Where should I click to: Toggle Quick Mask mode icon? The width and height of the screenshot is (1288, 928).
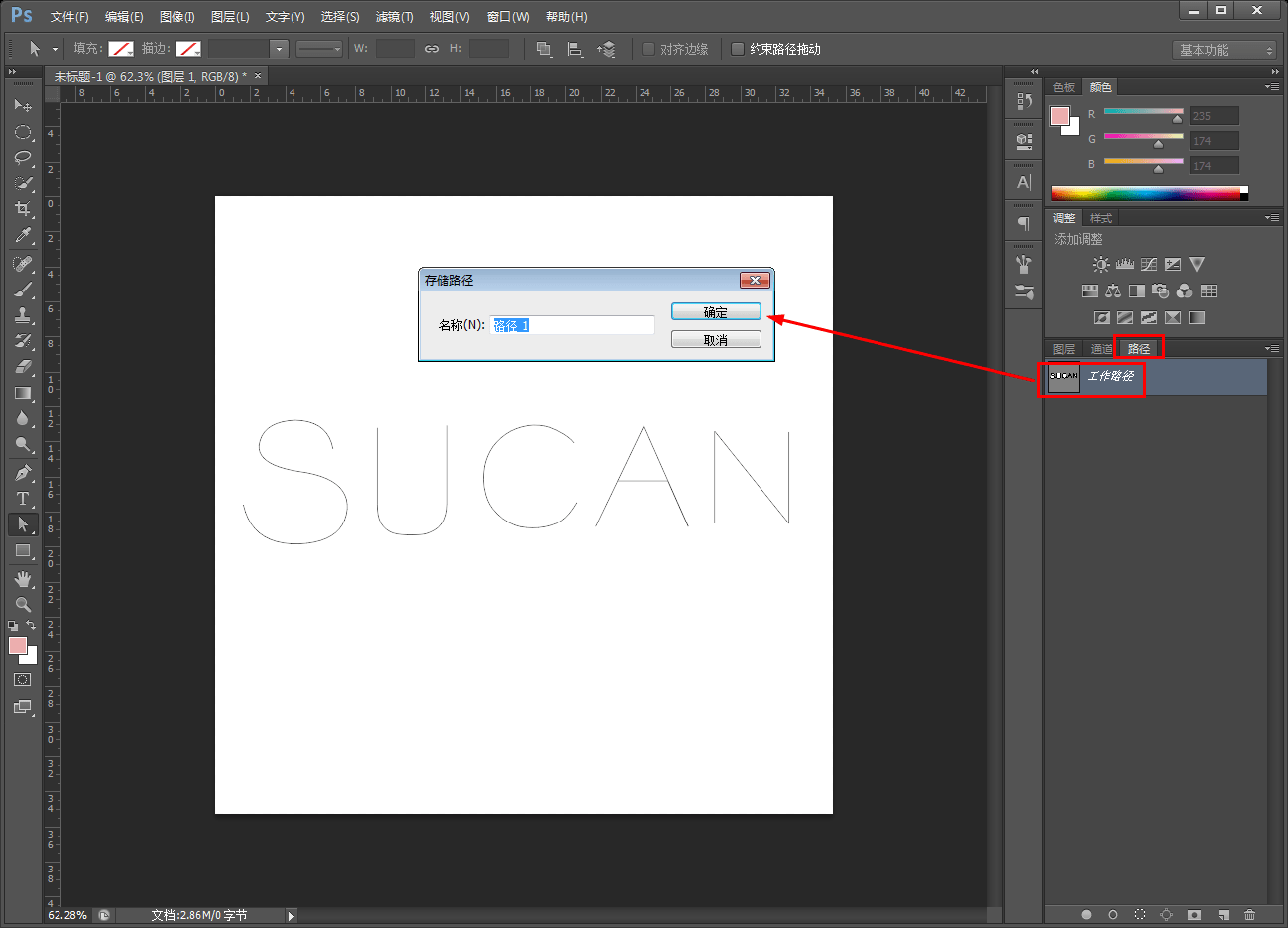pos(23,680)
